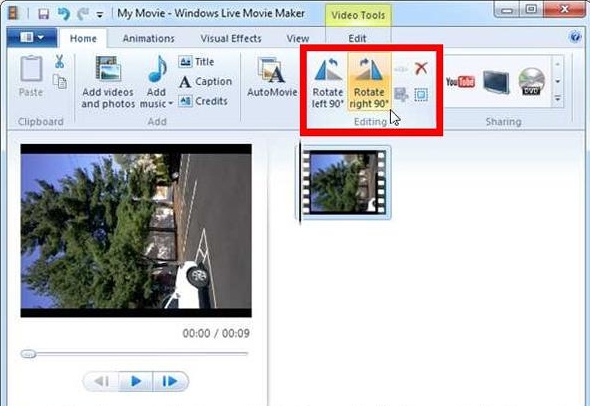
Task: Undo the last action
Action: click(64, 14)
